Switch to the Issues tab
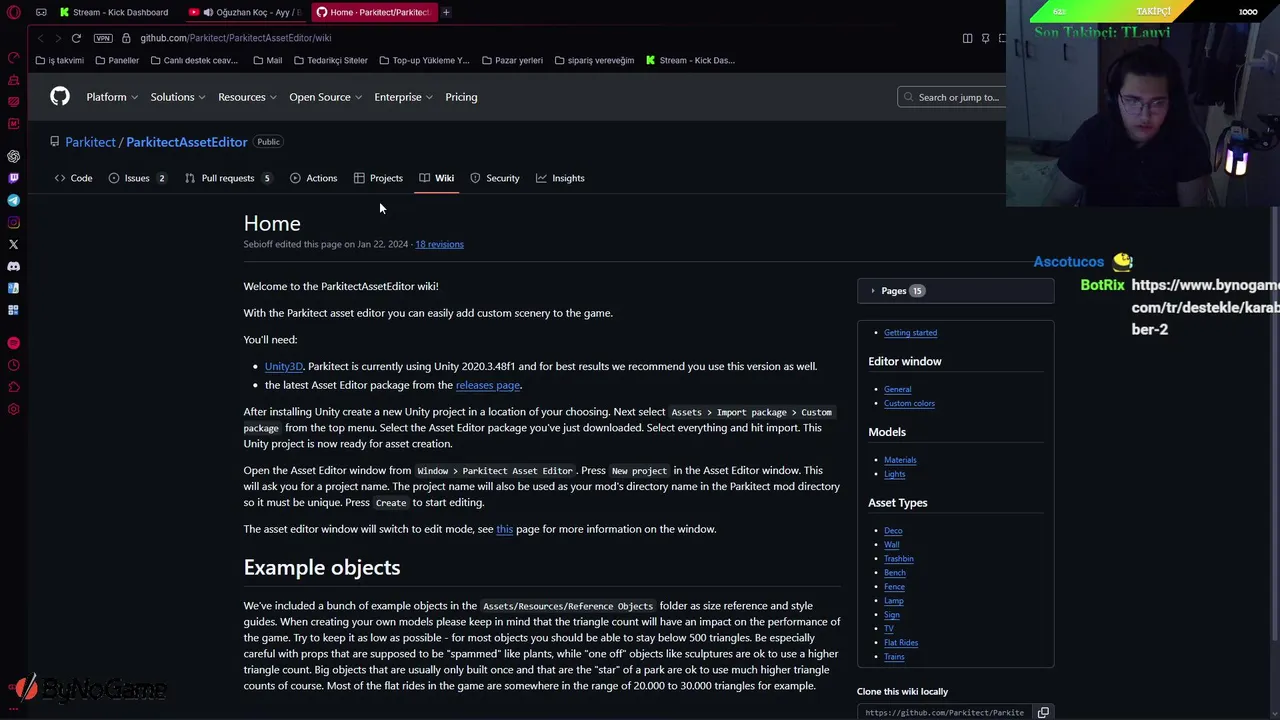1280x720 pixels. tap(137, 178)
